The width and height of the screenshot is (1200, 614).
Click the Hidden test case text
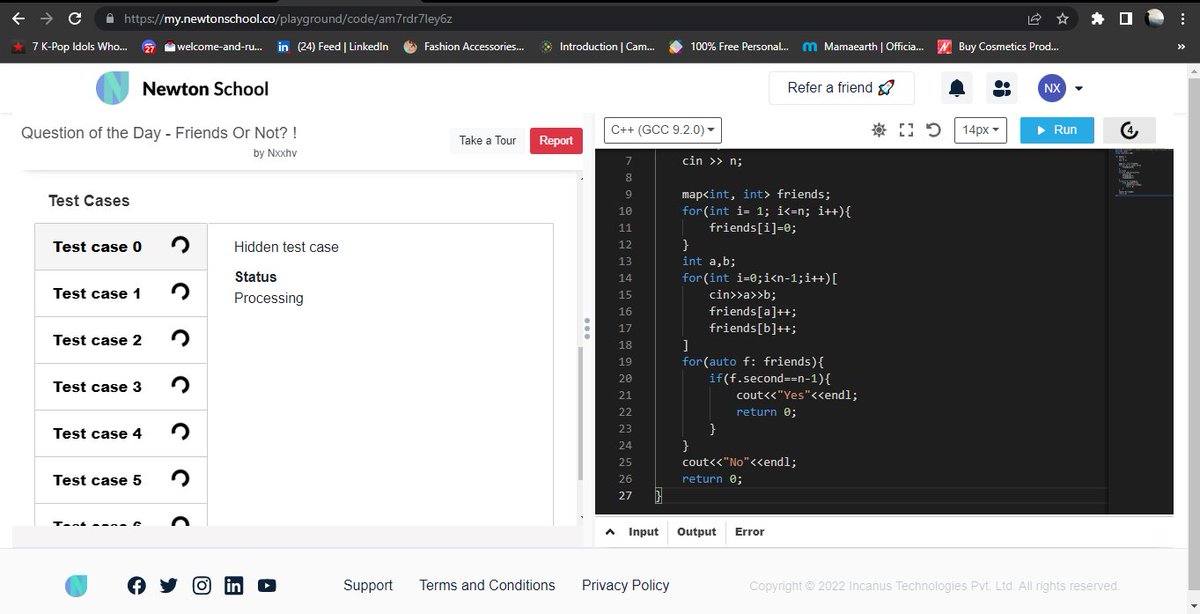[286, 247]
